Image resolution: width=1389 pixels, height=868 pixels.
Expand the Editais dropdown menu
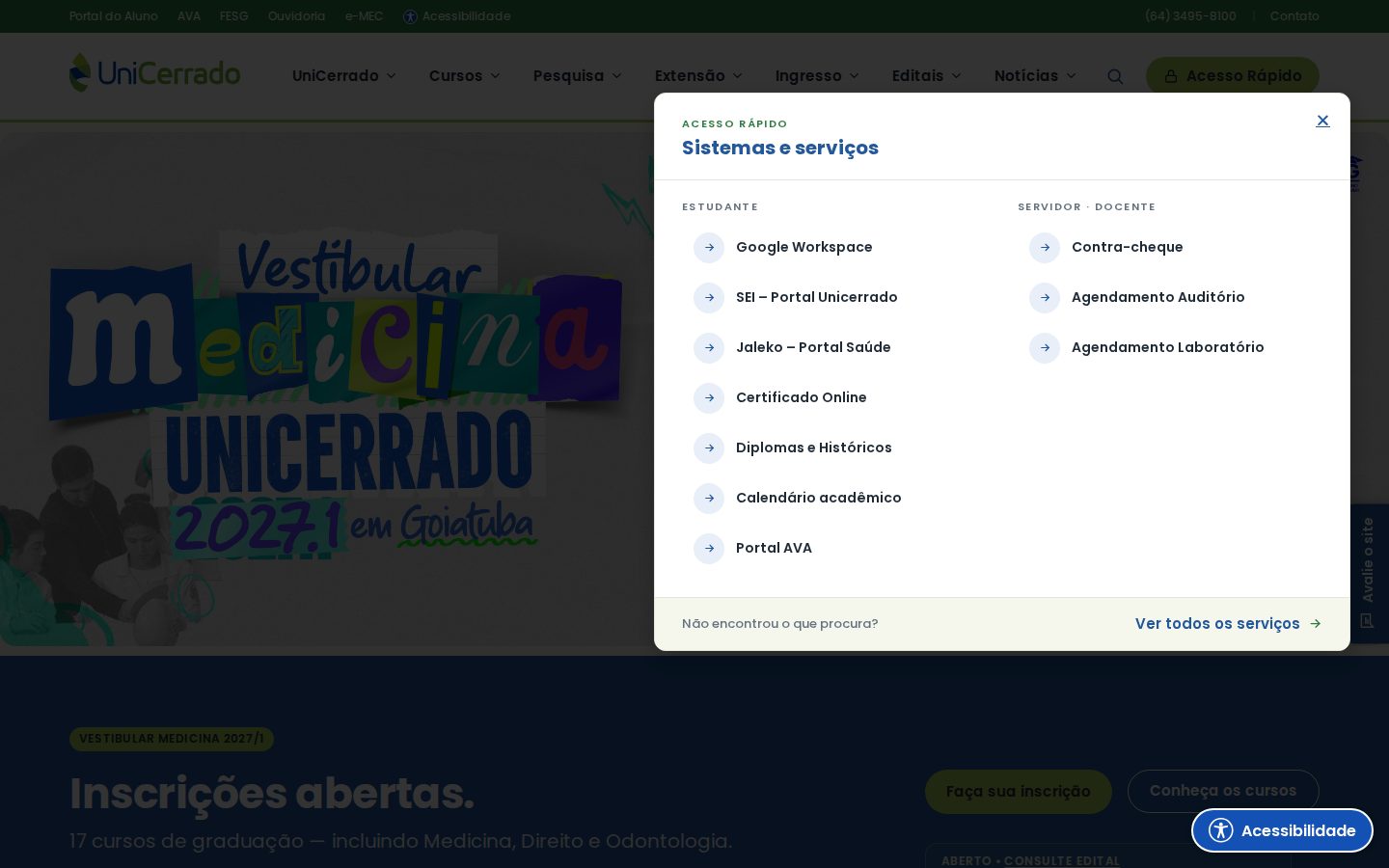[x=927, y=76]
